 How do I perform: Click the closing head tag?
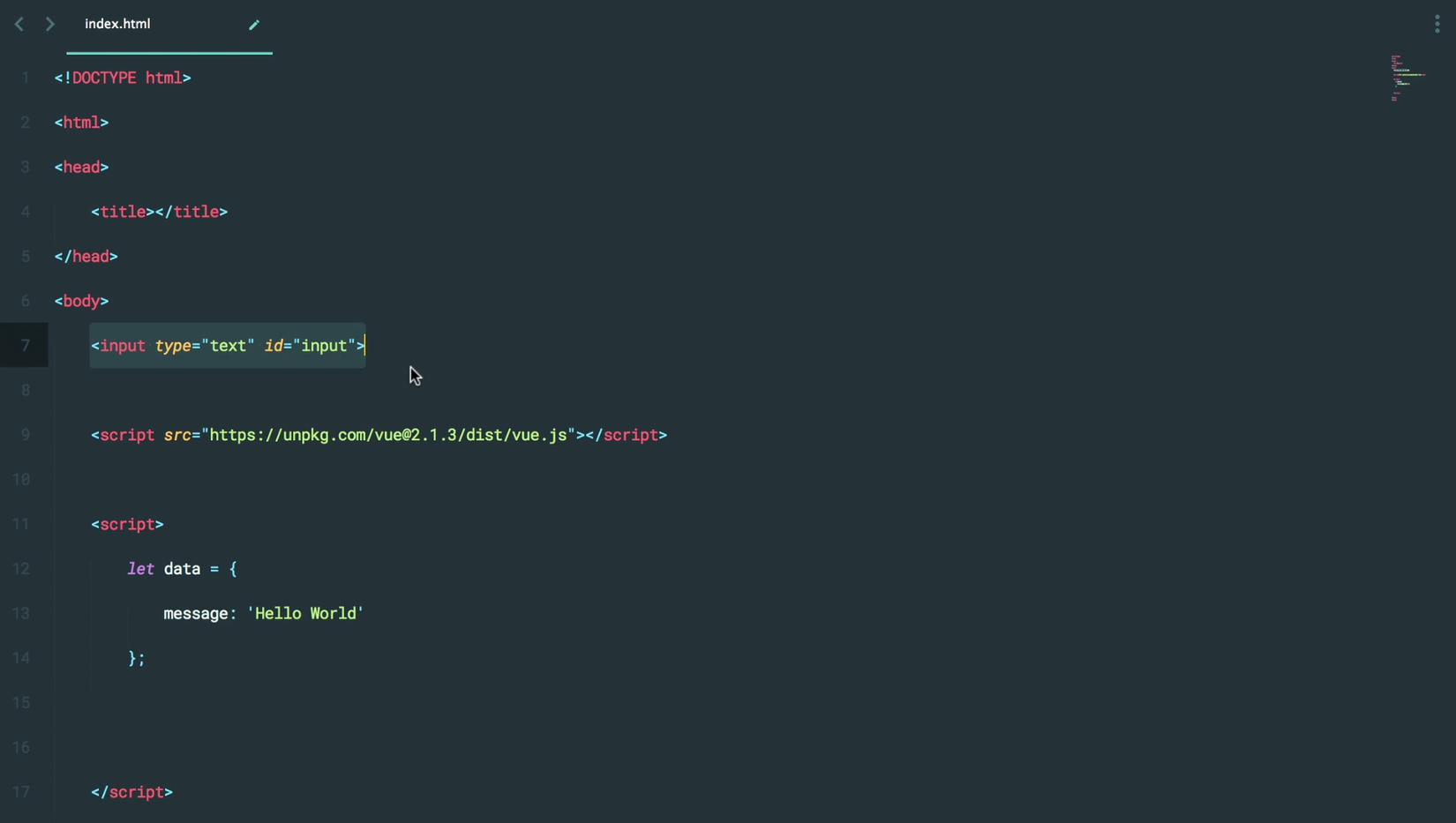coord(86,257)
